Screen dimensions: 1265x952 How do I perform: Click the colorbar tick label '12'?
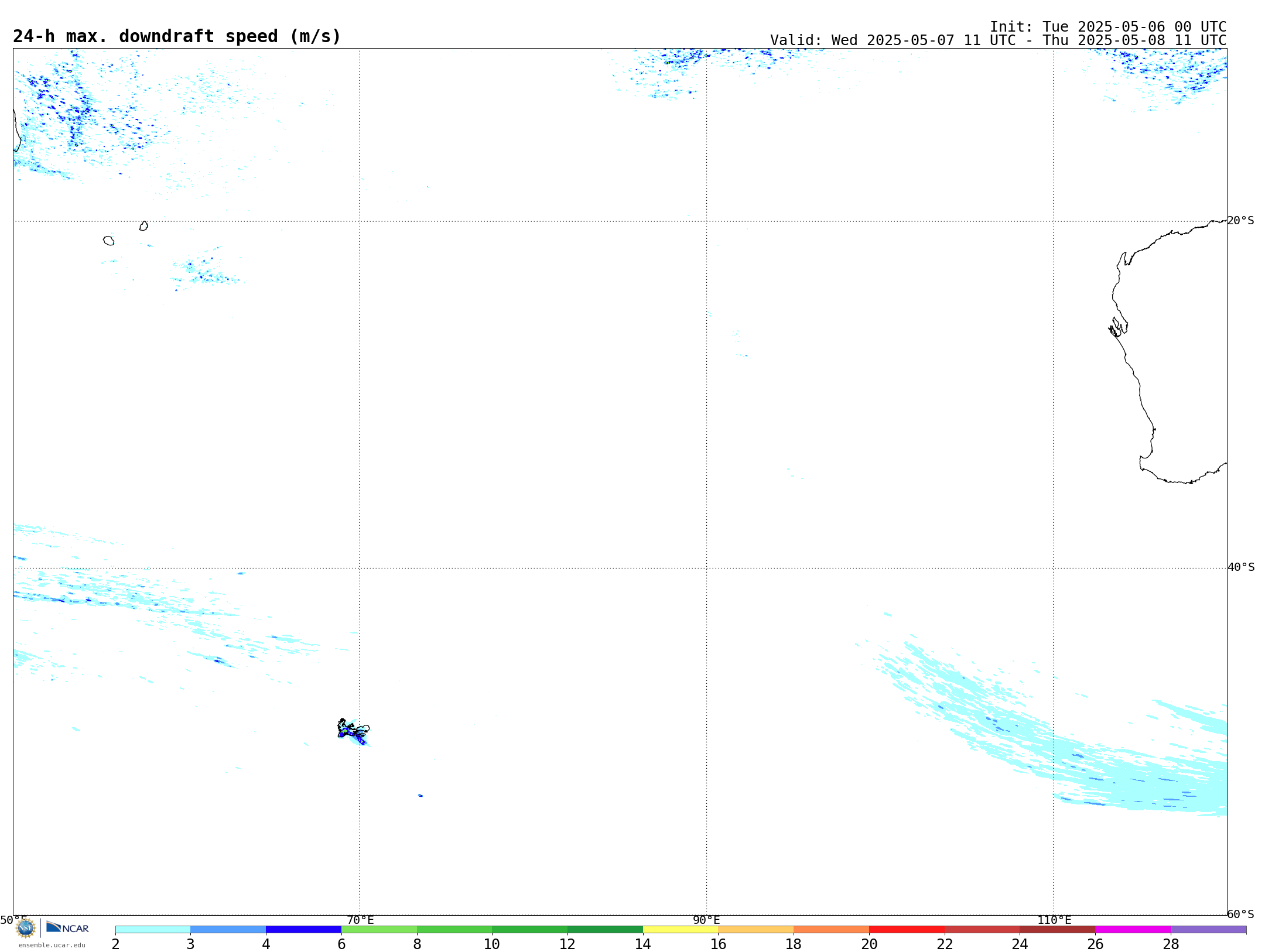click(x=567, y=944)
